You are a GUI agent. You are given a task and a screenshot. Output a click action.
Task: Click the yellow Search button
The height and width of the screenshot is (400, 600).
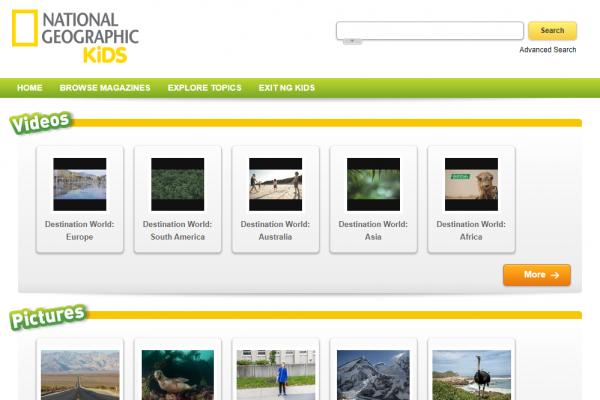552,31
